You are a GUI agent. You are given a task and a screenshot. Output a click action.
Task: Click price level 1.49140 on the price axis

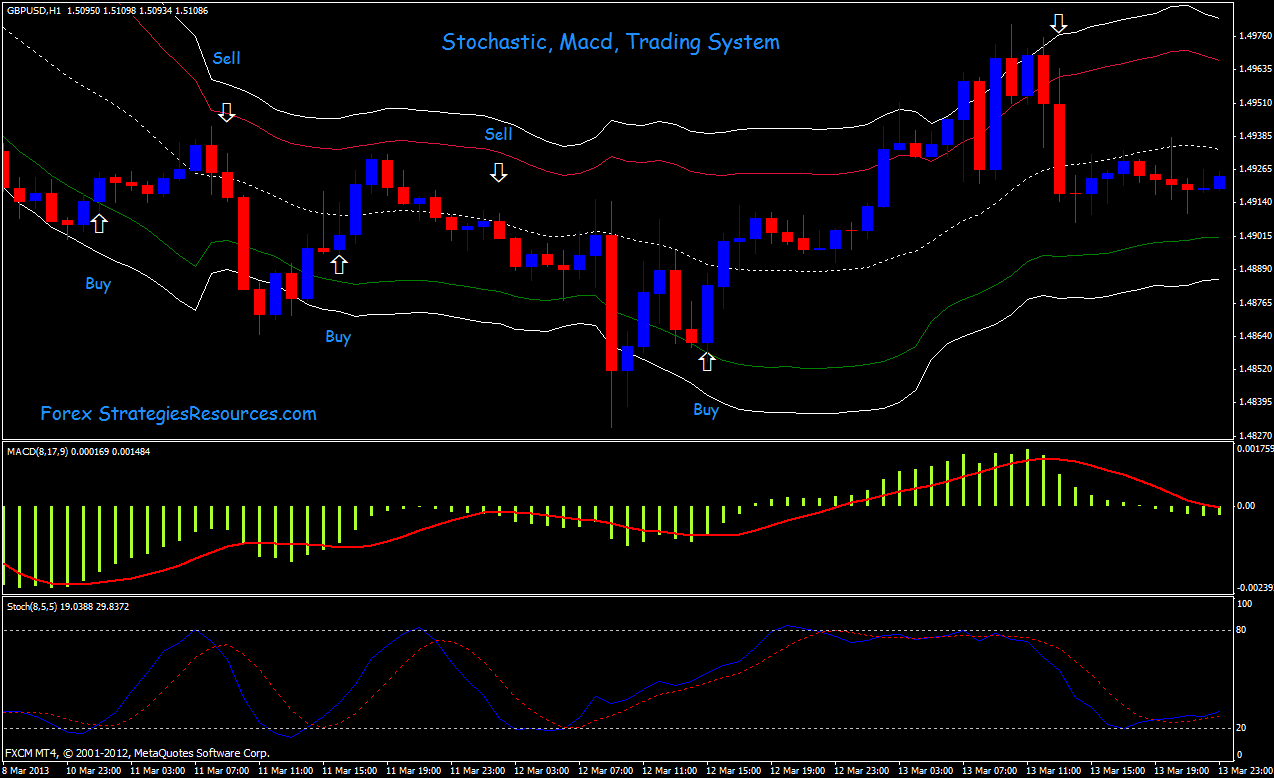tap(1254, 202)
